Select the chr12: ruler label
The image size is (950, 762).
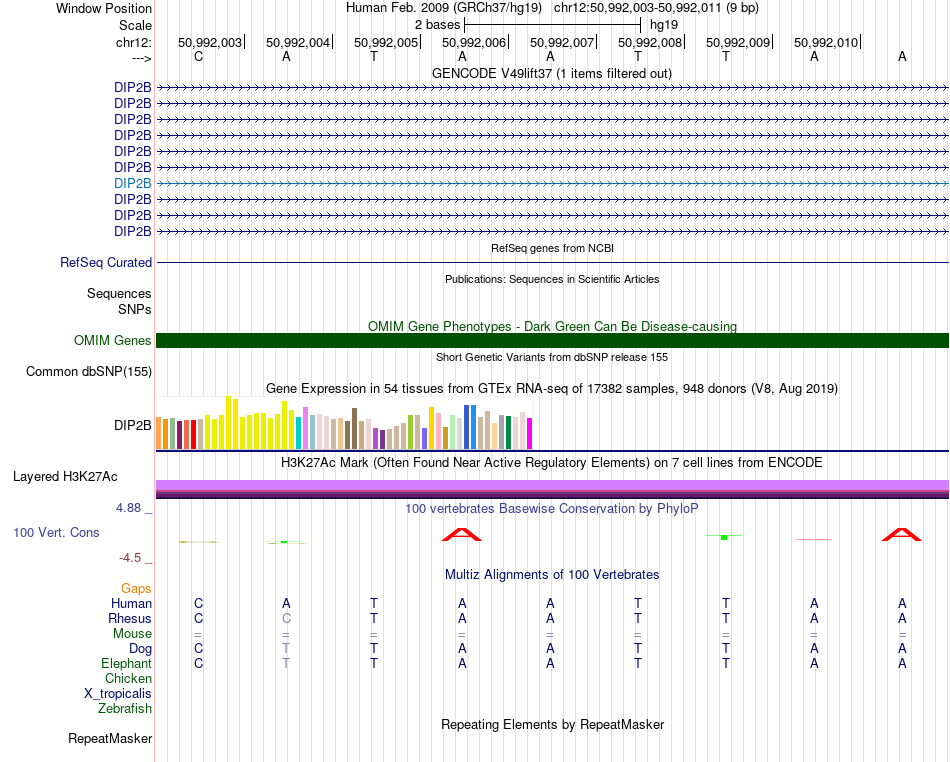[133, 42]
